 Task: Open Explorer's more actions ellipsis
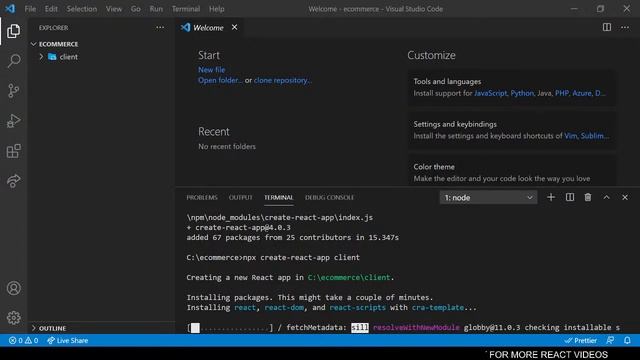click(160, 28)
